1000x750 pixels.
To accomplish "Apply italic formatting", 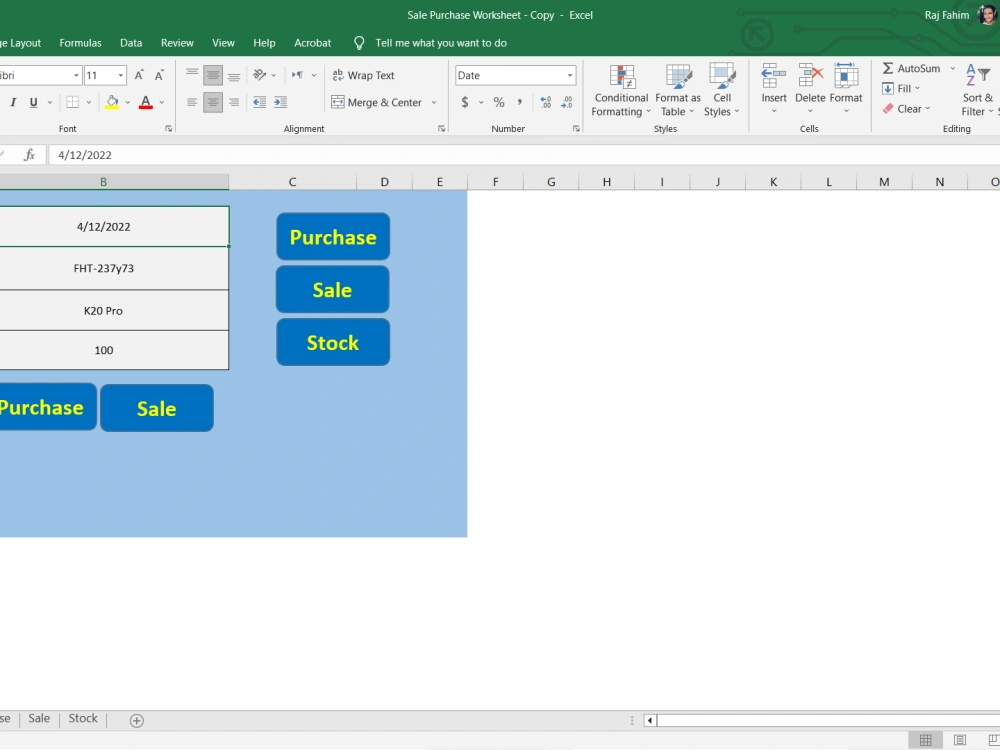I will tap(13, 102).
